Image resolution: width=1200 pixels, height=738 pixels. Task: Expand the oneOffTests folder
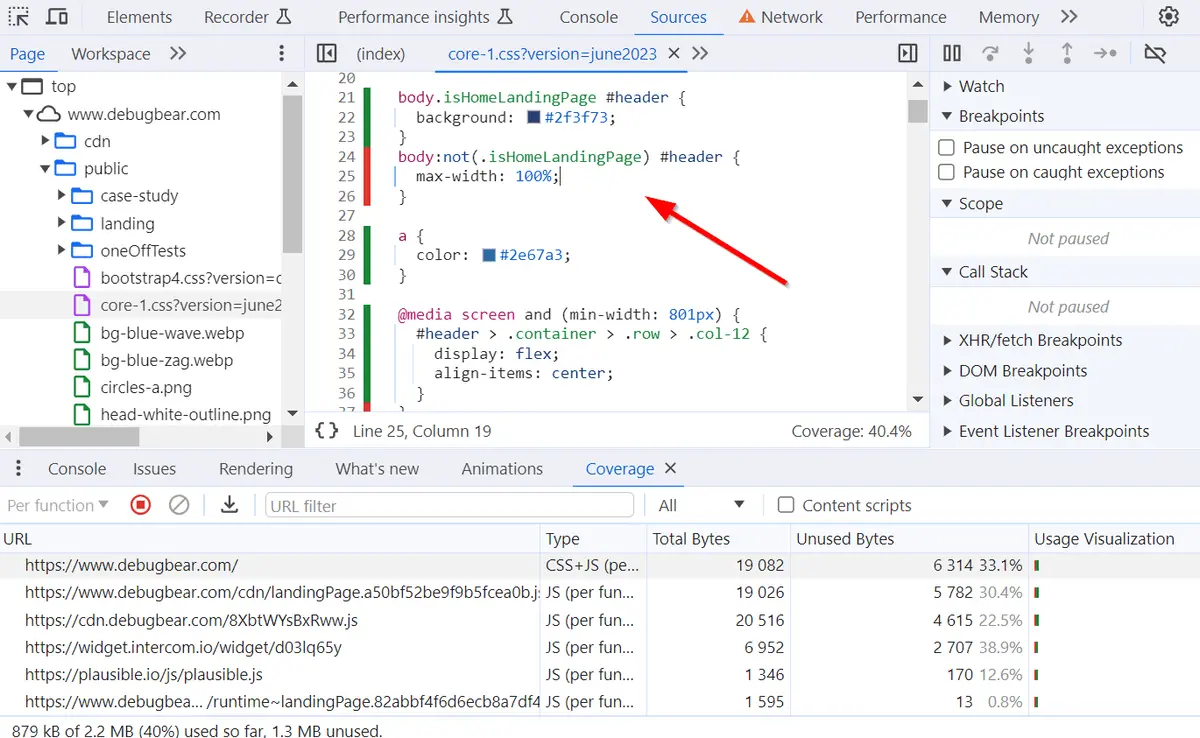click(61, 251)
